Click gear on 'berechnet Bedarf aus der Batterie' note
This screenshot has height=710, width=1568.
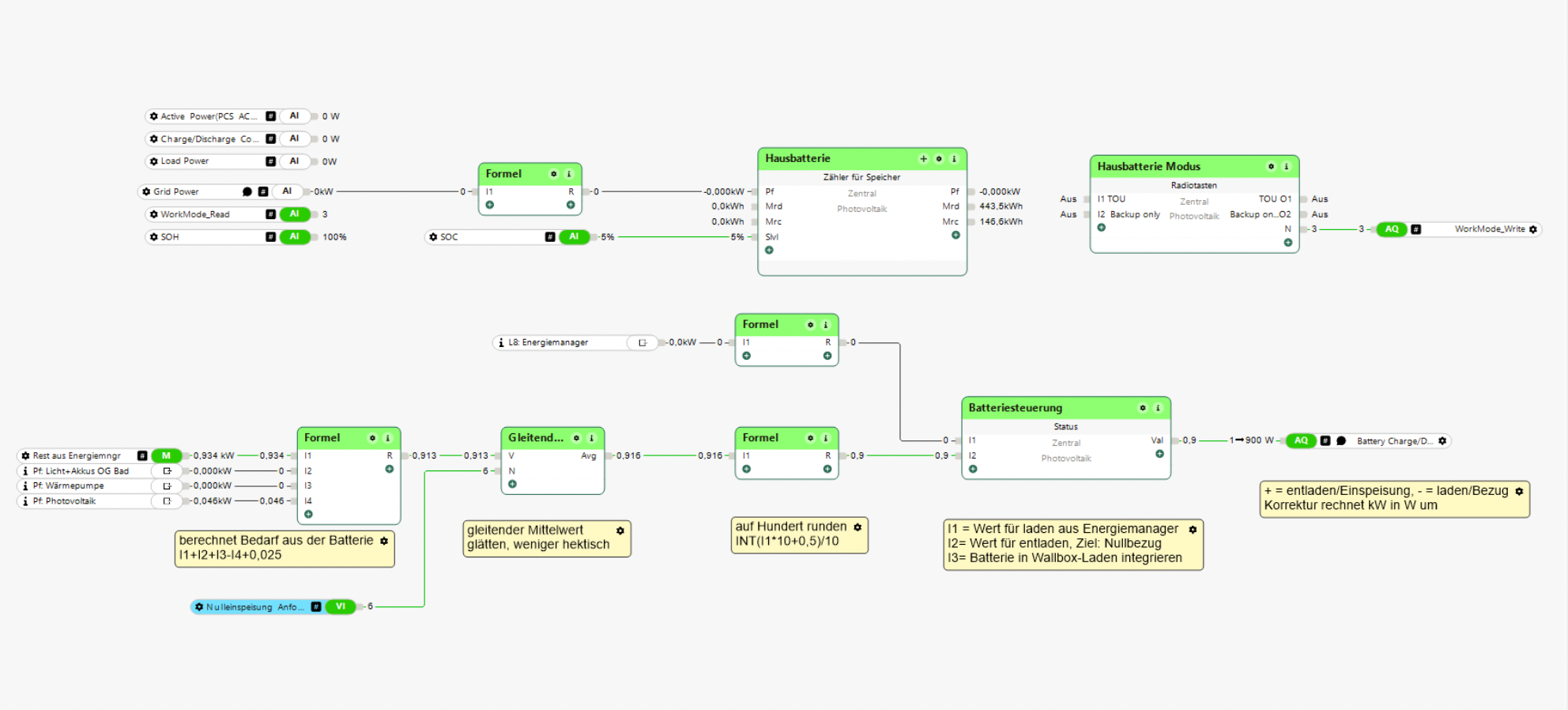click(384, 541)
